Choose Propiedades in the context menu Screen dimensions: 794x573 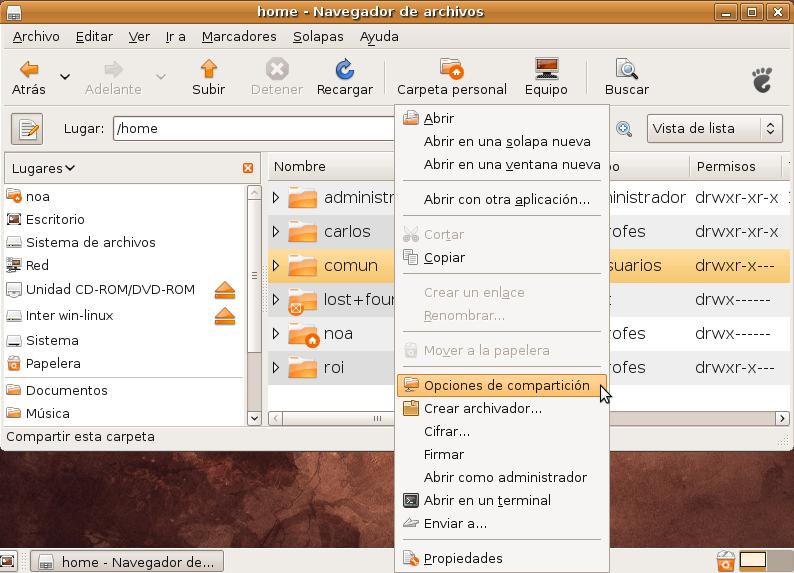click(x=462, y=558)
